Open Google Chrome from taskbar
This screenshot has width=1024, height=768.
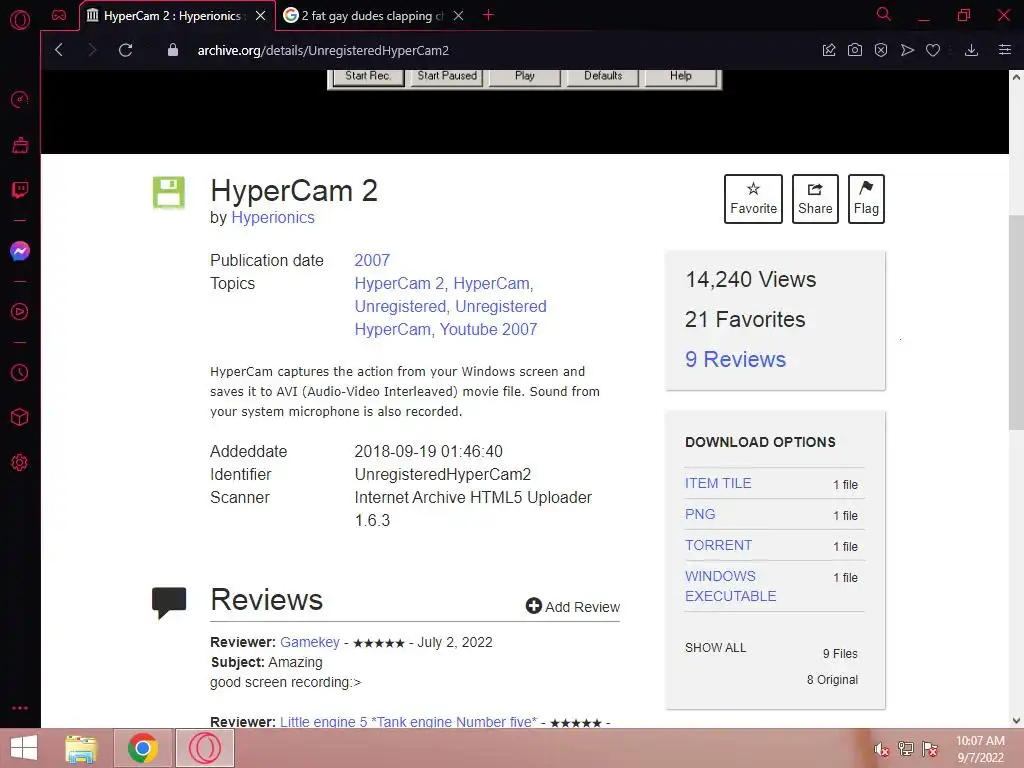[143, 748]
